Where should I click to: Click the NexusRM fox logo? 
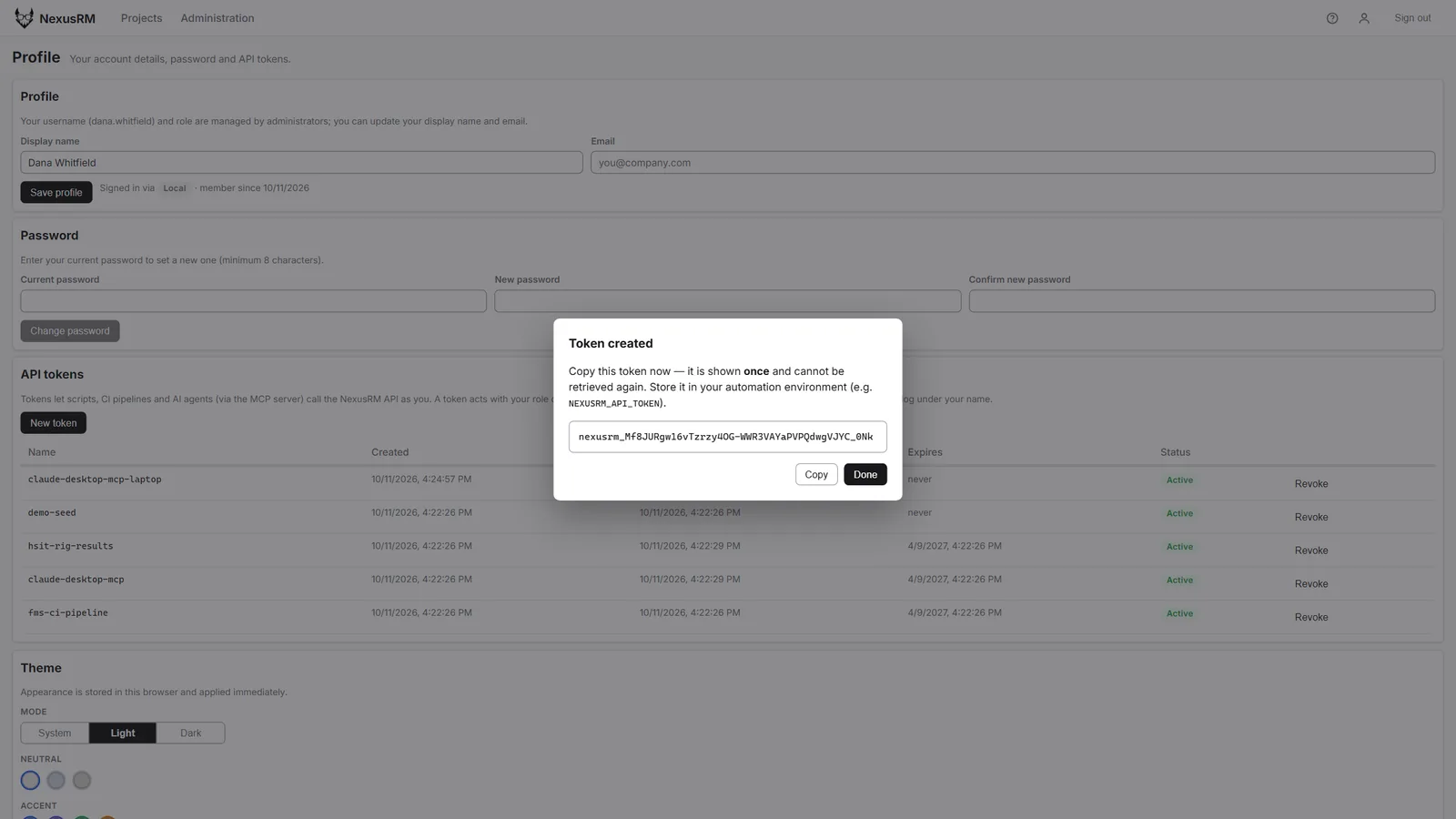(x=24, y=18)
